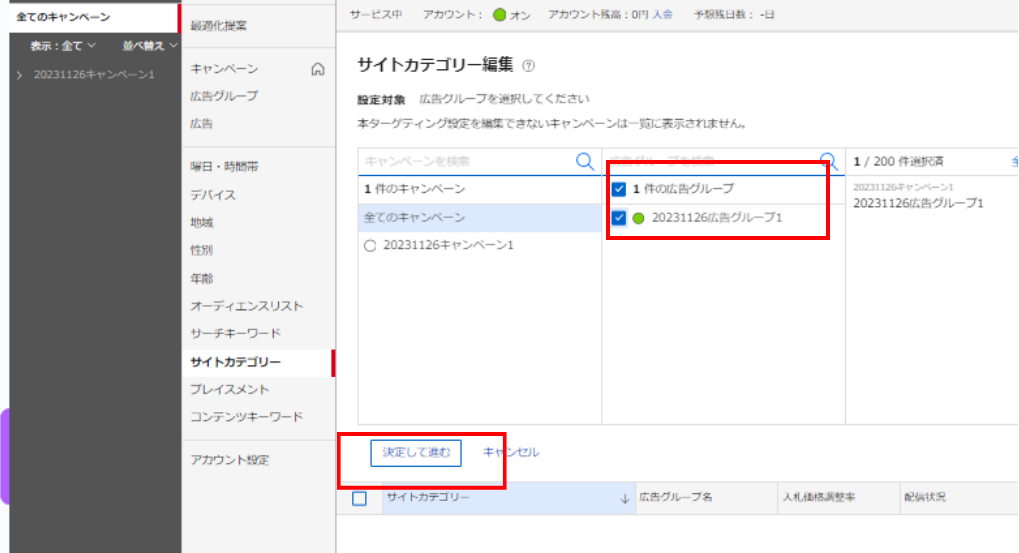The width and height of the screenshot is (1019, 553).
Task: Select the 全てのキャンペーン tab at top left
Action: coord(64,17)
